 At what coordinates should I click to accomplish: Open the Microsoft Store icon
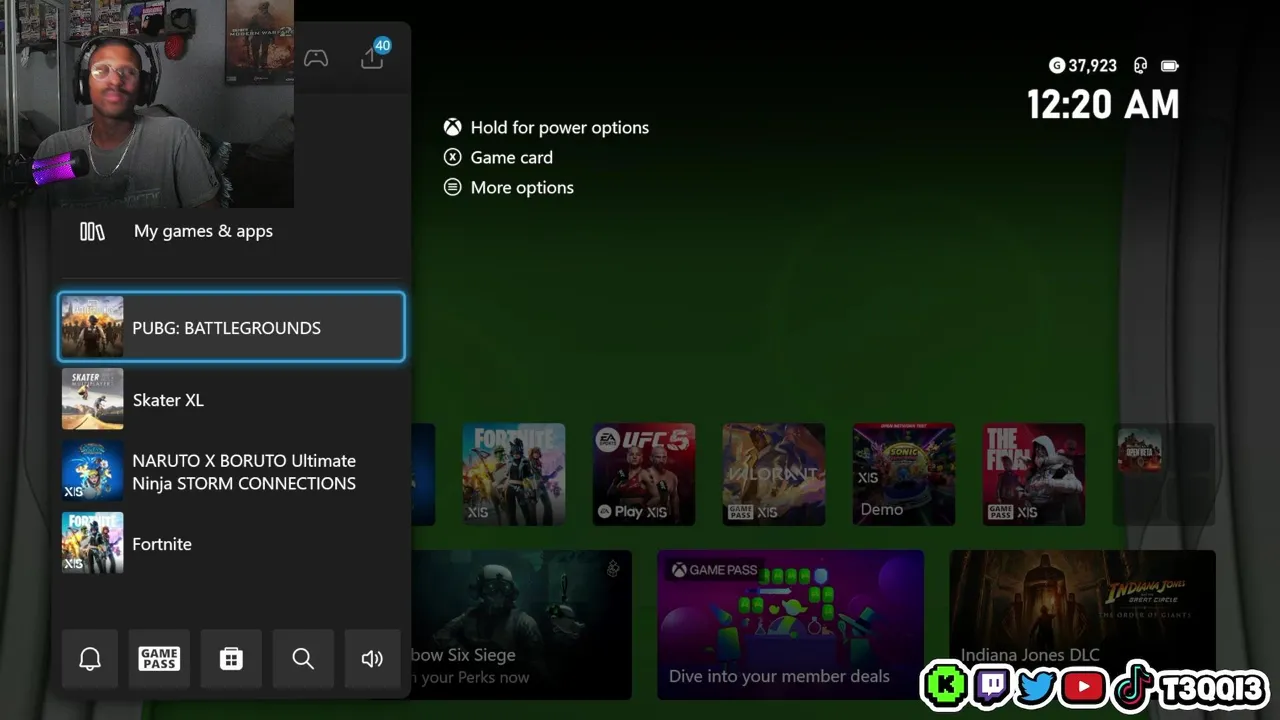[x=231, y=658]
